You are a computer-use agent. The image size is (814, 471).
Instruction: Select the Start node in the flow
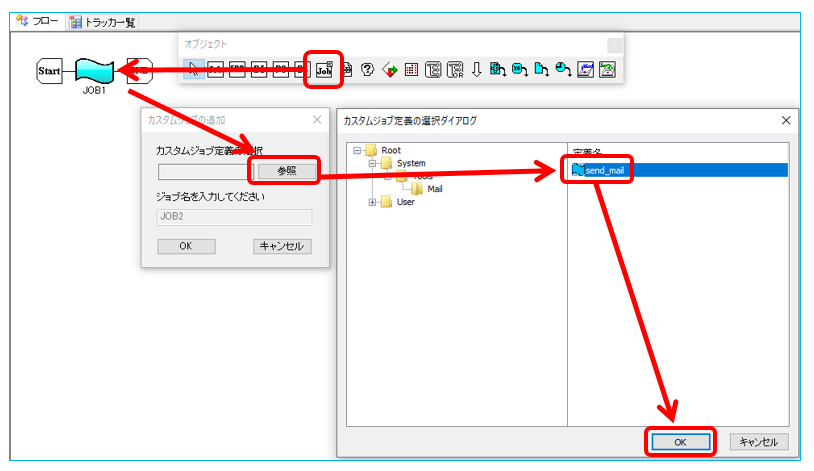point(49,70)
